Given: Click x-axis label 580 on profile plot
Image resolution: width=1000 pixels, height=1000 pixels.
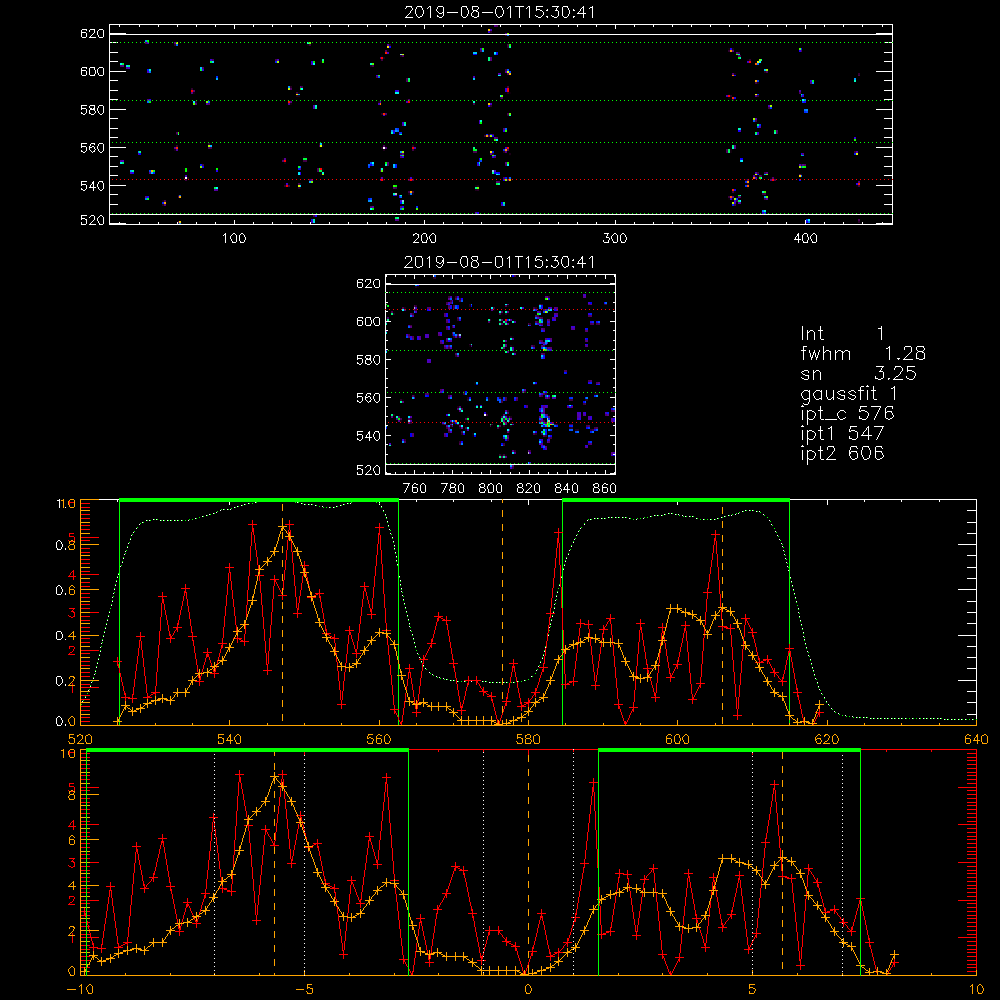Looking at the screenshot, I should click(528, 739).
